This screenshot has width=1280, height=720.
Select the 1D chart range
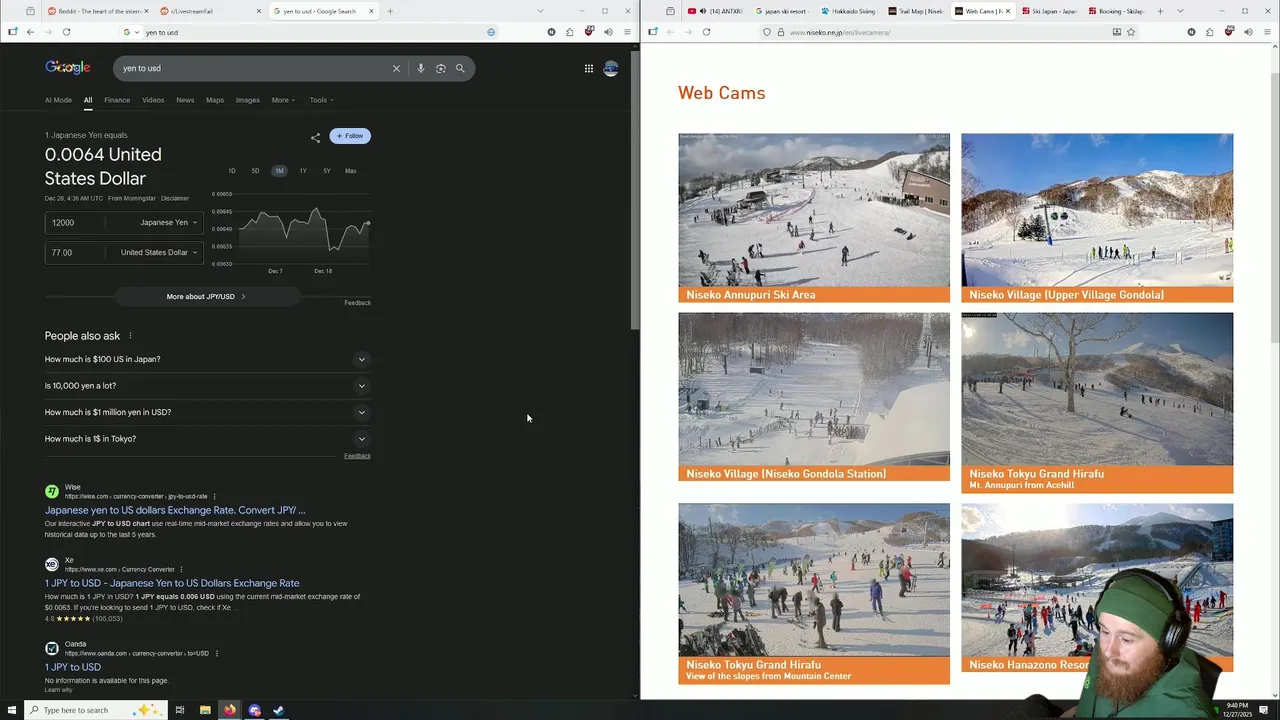point(232,171)
